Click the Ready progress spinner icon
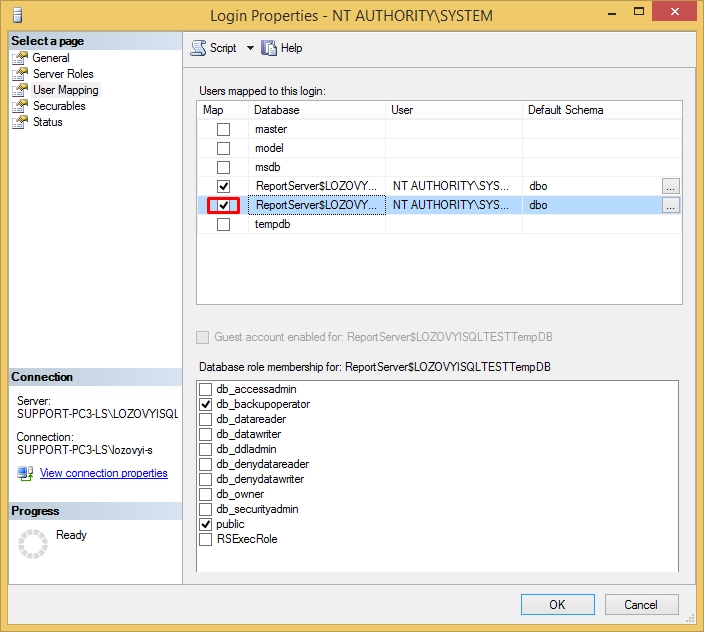Screen dimensions: 704x632 click(33, 544)
